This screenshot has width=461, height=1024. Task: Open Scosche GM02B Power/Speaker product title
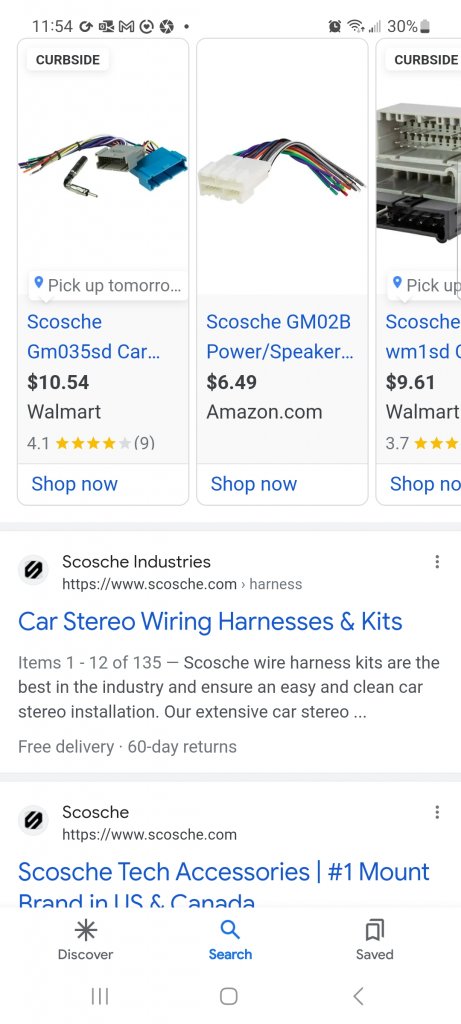[x=280, y=336]
